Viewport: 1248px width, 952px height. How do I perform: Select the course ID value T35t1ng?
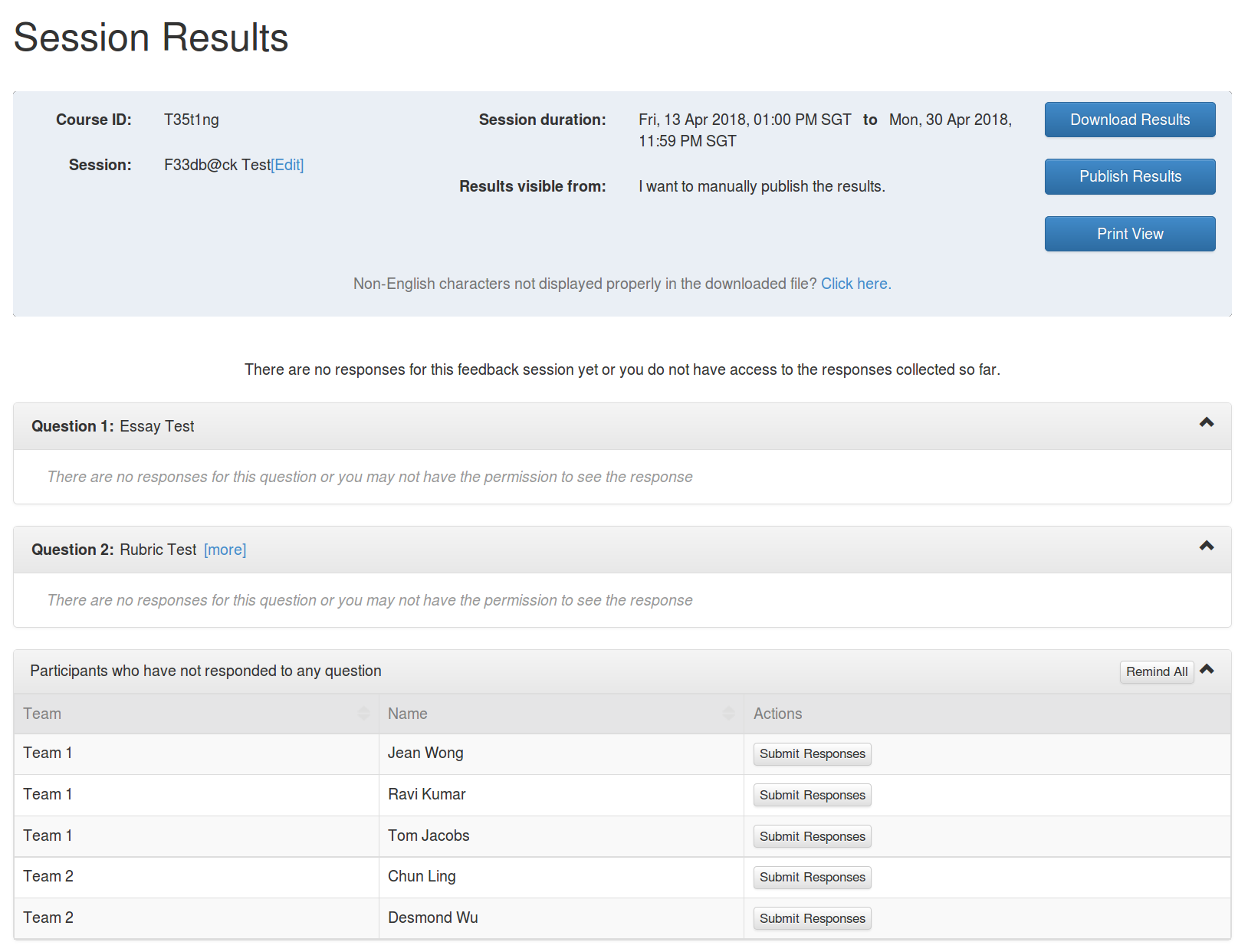(x=192, y=120)
